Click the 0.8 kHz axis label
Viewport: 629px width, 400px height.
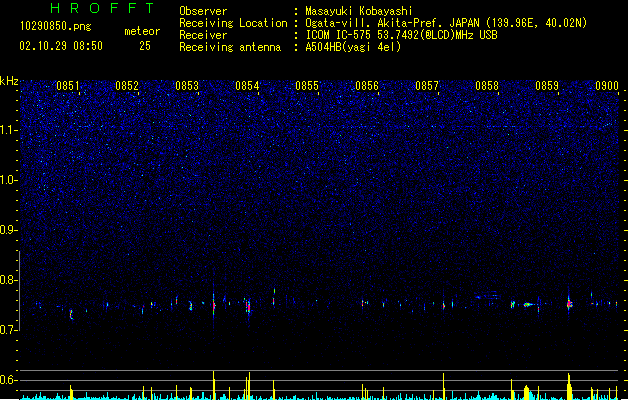(9, 280)
